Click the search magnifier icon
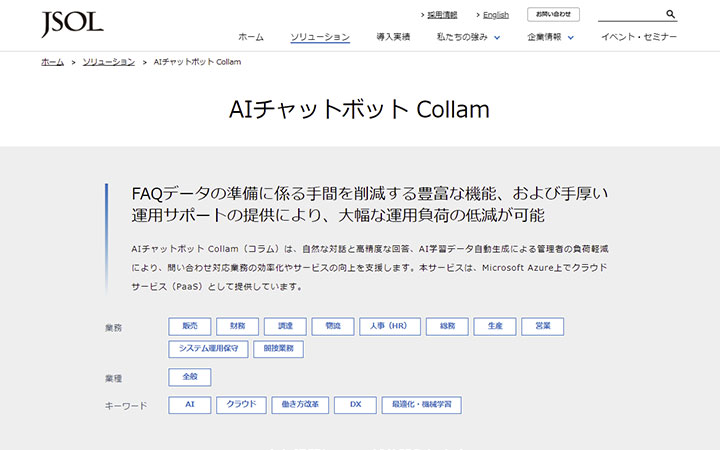 [x=670, y=14]
